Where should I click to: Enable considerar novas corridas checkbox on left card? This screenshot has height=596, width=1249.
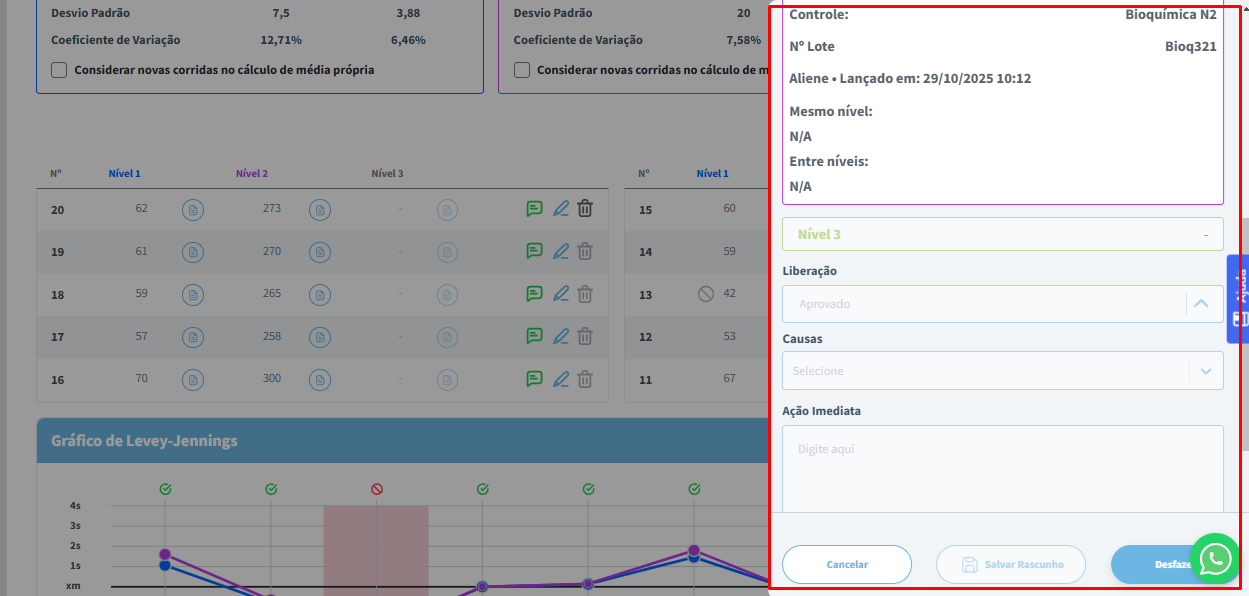(59, 70)
